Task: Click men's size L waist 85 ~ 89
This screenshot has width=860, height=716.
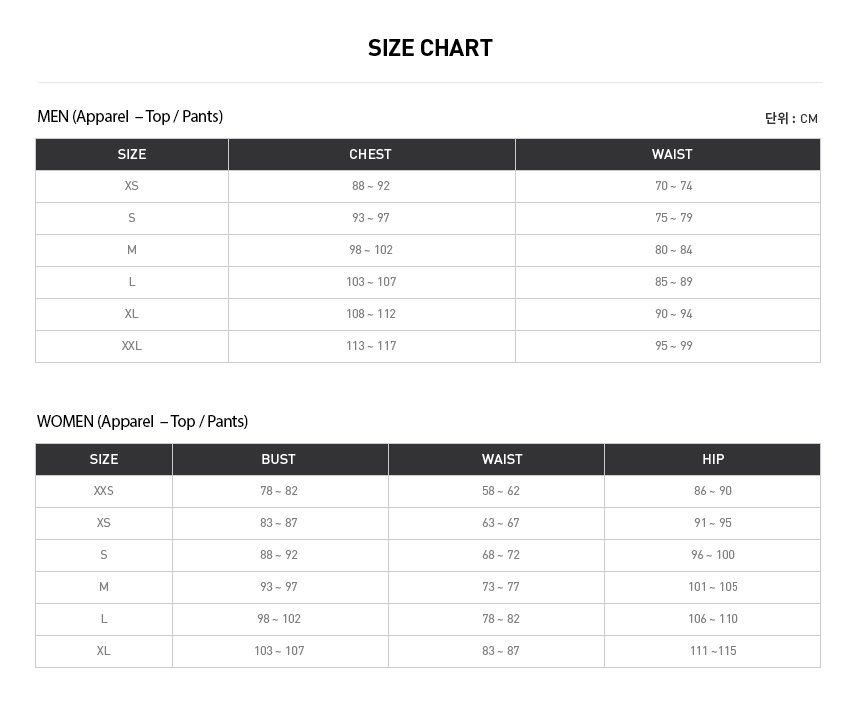Action: pyautogui.click(x=673, y=282)
